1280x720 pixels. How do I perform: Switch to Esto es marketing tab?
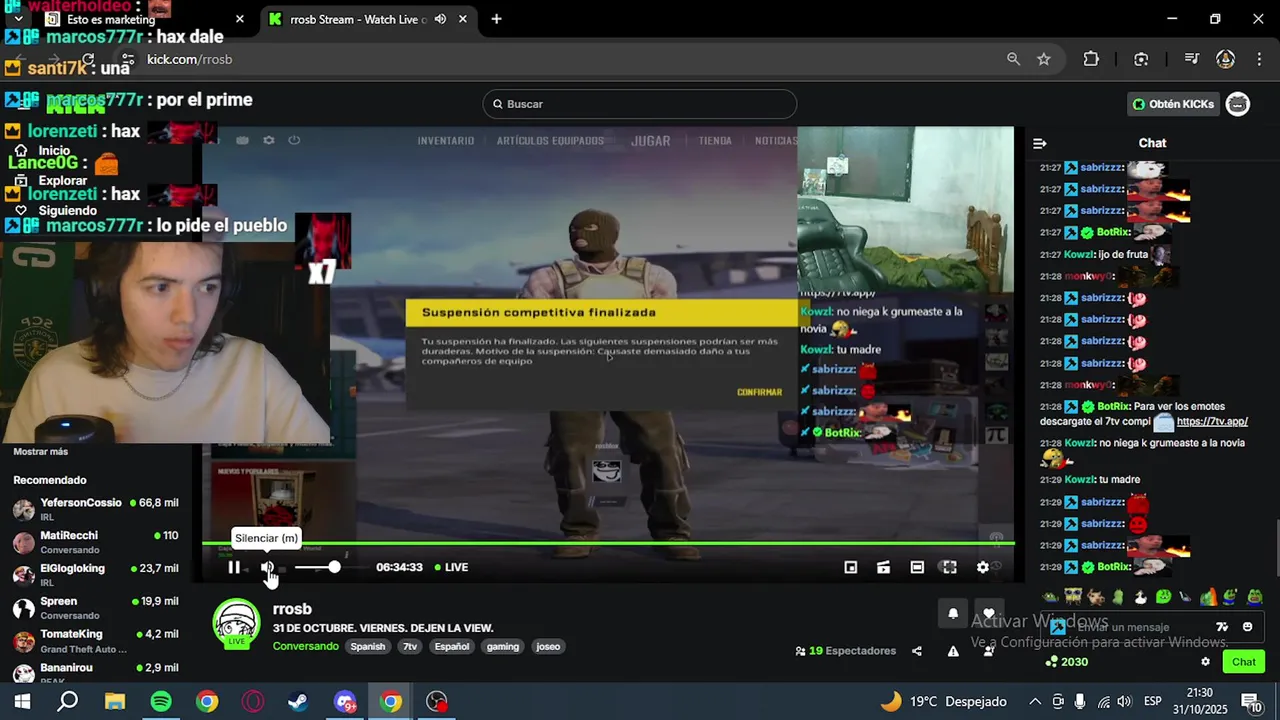[x=140, y=19]
